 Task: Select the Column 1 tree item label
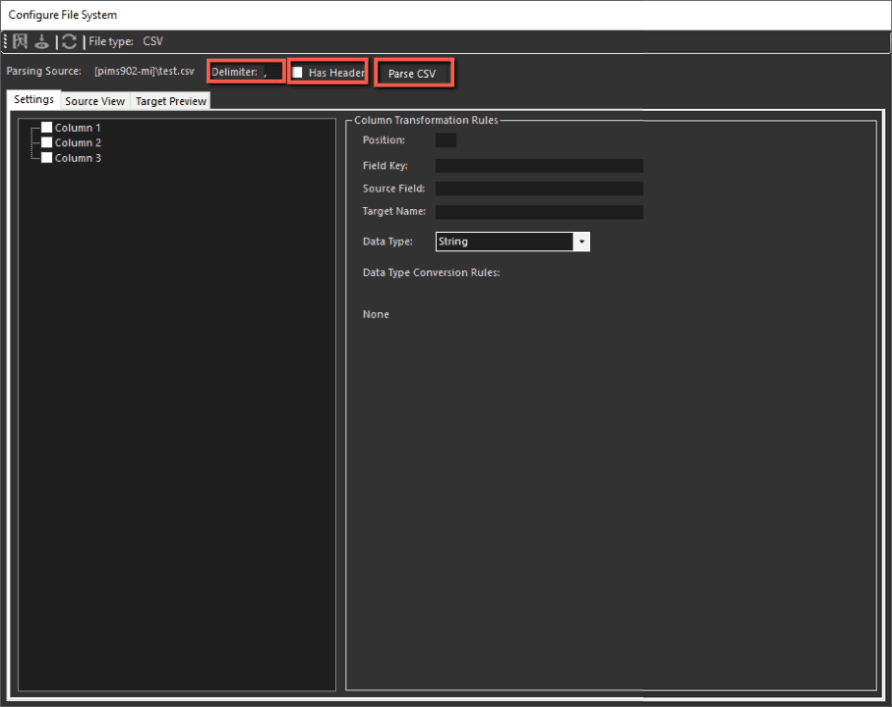pos(76,127)
